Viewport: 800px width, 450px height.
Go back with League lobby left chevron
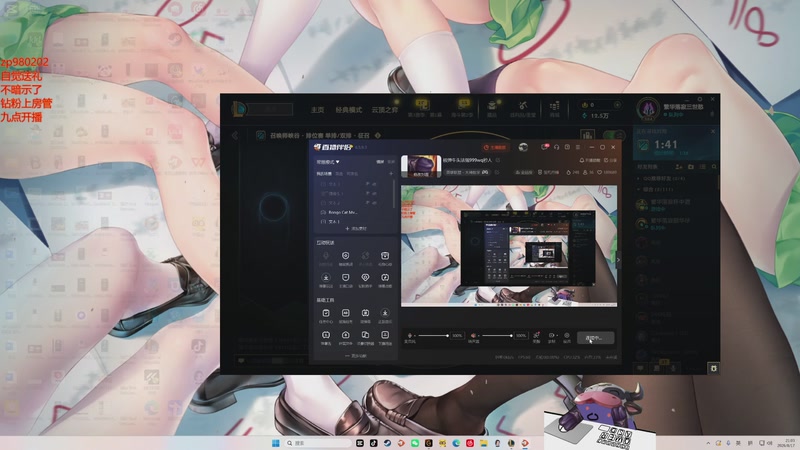235,135
